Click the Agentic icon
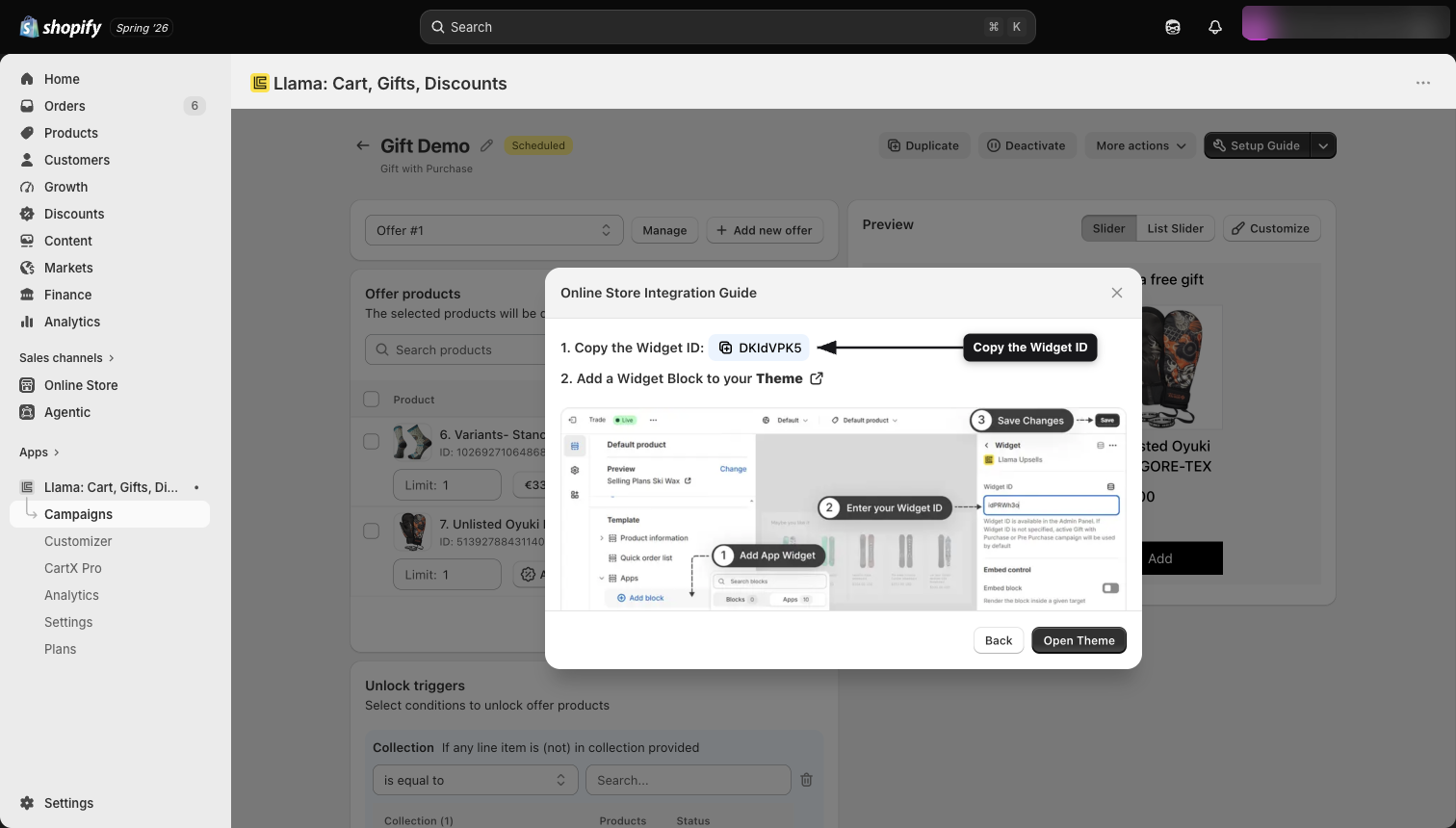1456x828 pixels. click(x=27, y=412)
